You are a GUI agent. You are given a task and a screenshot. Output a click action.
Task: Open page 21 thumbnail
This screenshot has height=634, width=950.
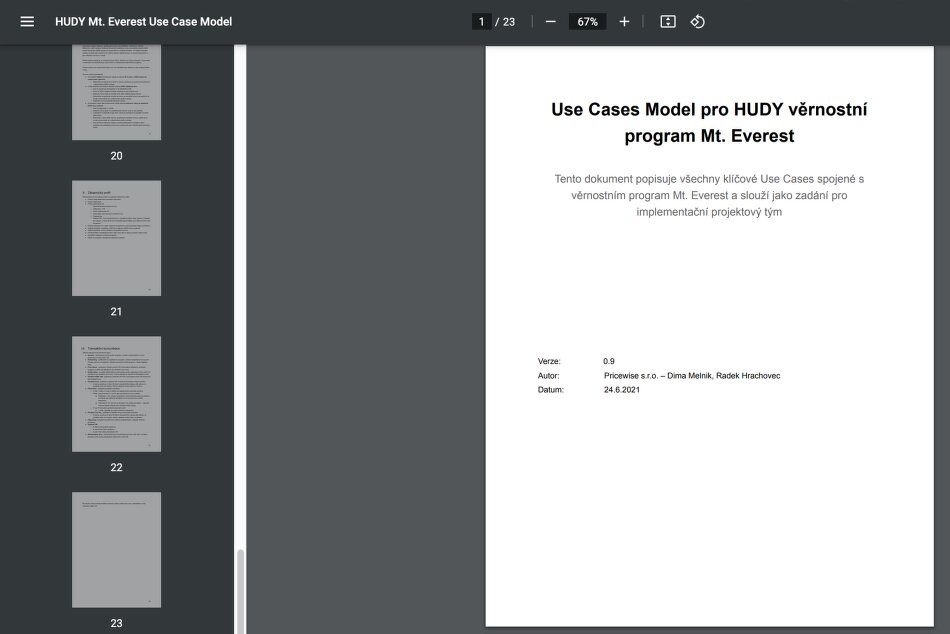click(116, 238)
